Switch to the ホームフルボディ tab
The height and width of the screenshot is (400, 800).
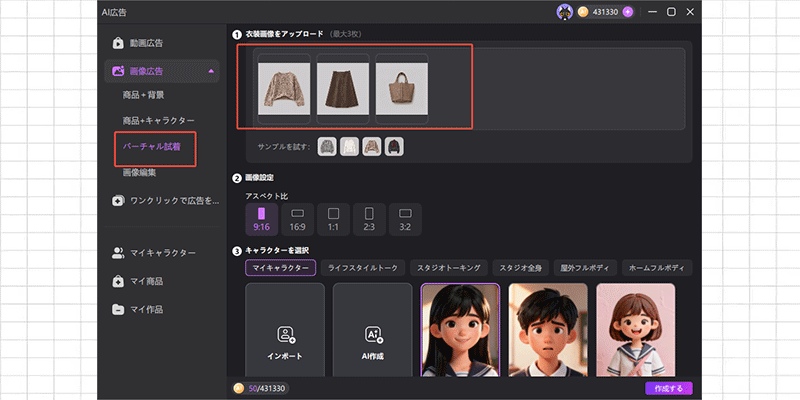pyautogui.click(x=657, y=268)
